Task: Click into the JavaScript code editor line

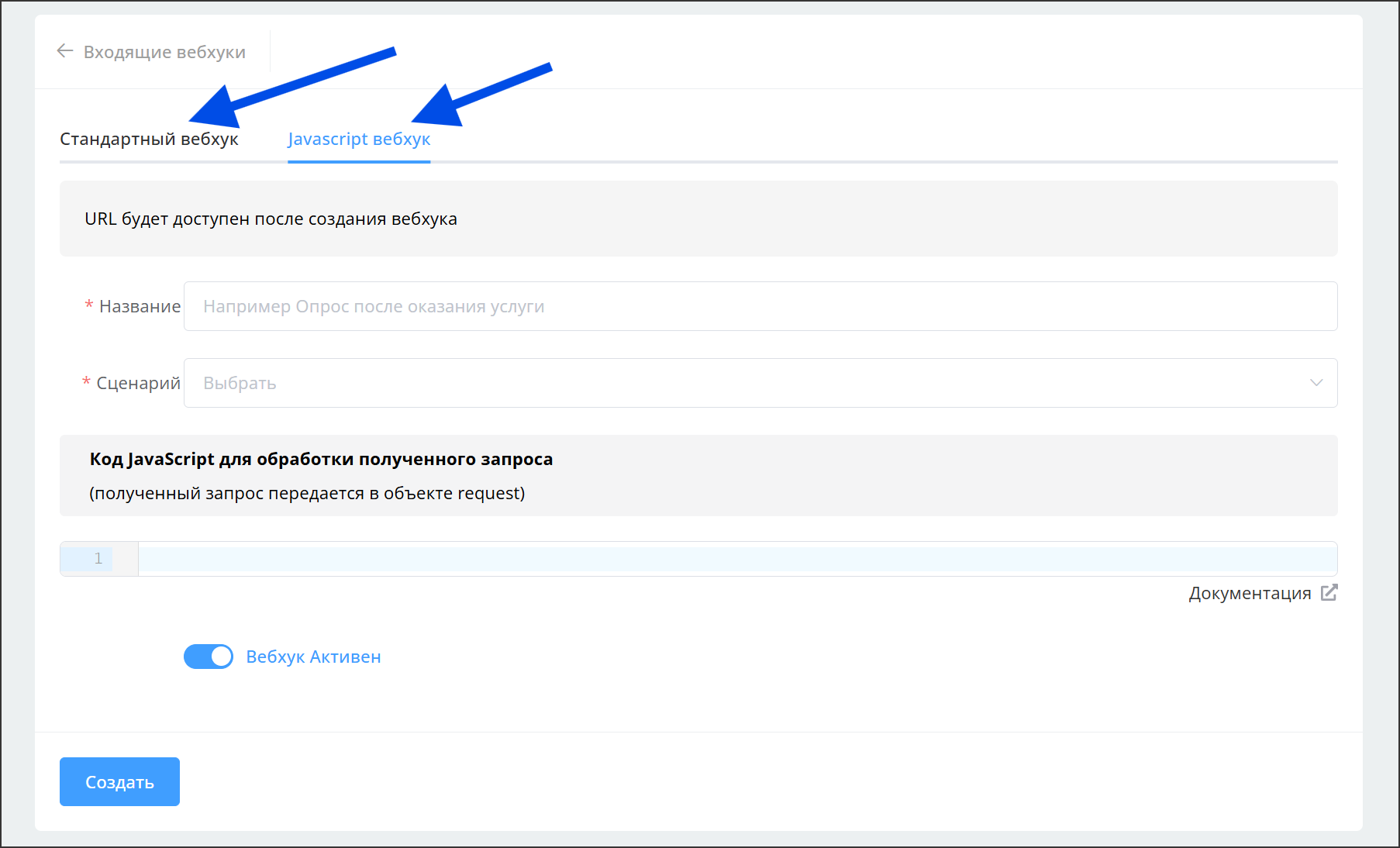Action: 736,559
